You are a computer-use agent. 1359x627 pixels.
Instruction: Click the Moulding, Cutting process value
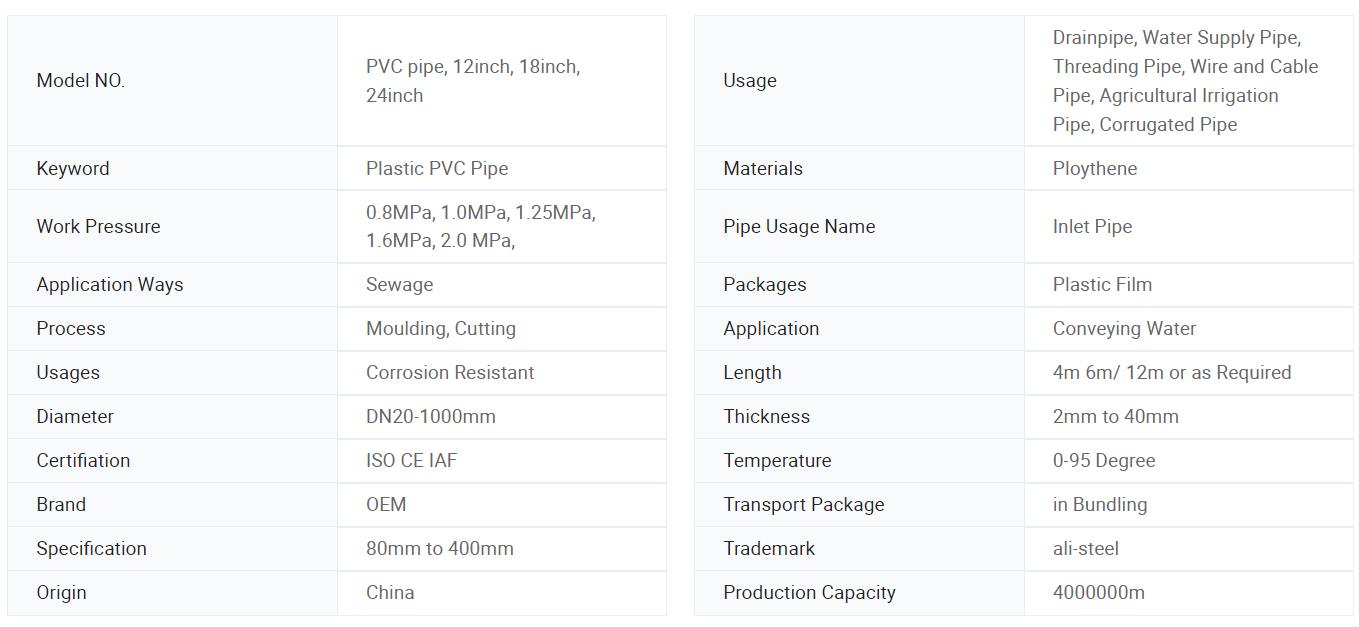tap(441, 328)
